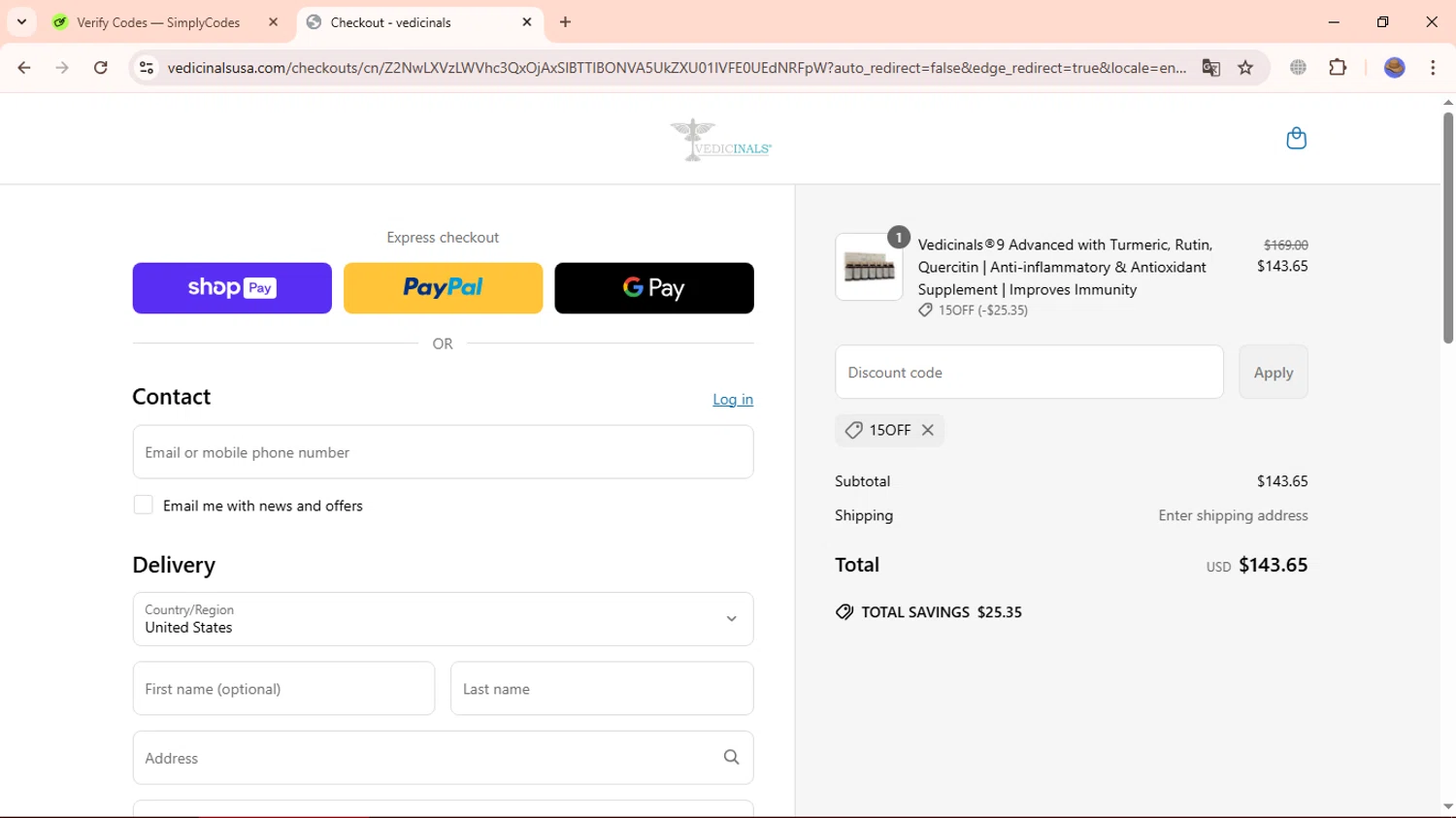Screen dimensions: 1456x818
Task: View site information icon in address bar
Action: (147, 68)
